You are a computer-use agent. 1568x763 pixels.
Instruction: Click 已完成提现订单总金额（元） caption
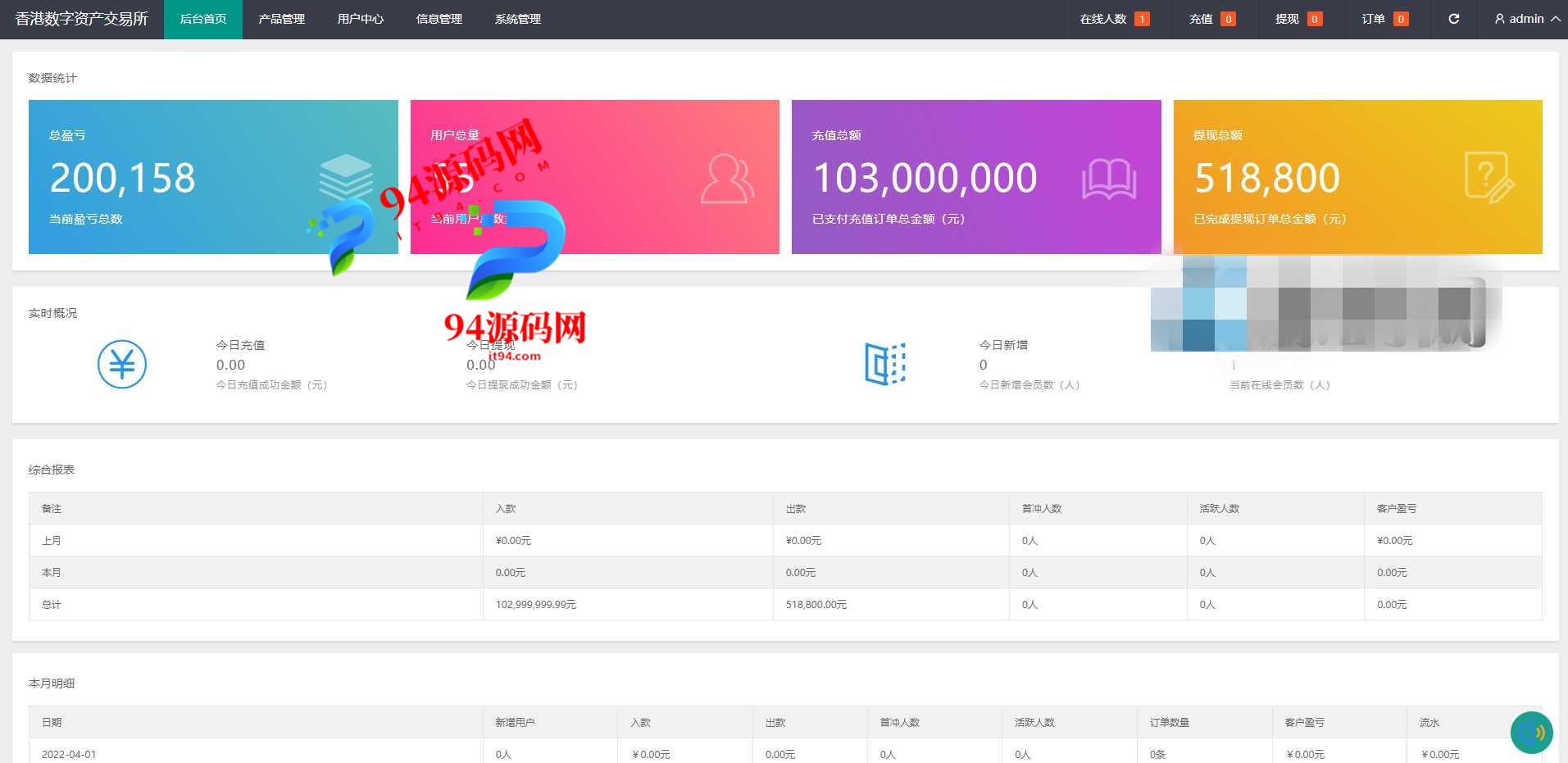(x=1270, y=219)
